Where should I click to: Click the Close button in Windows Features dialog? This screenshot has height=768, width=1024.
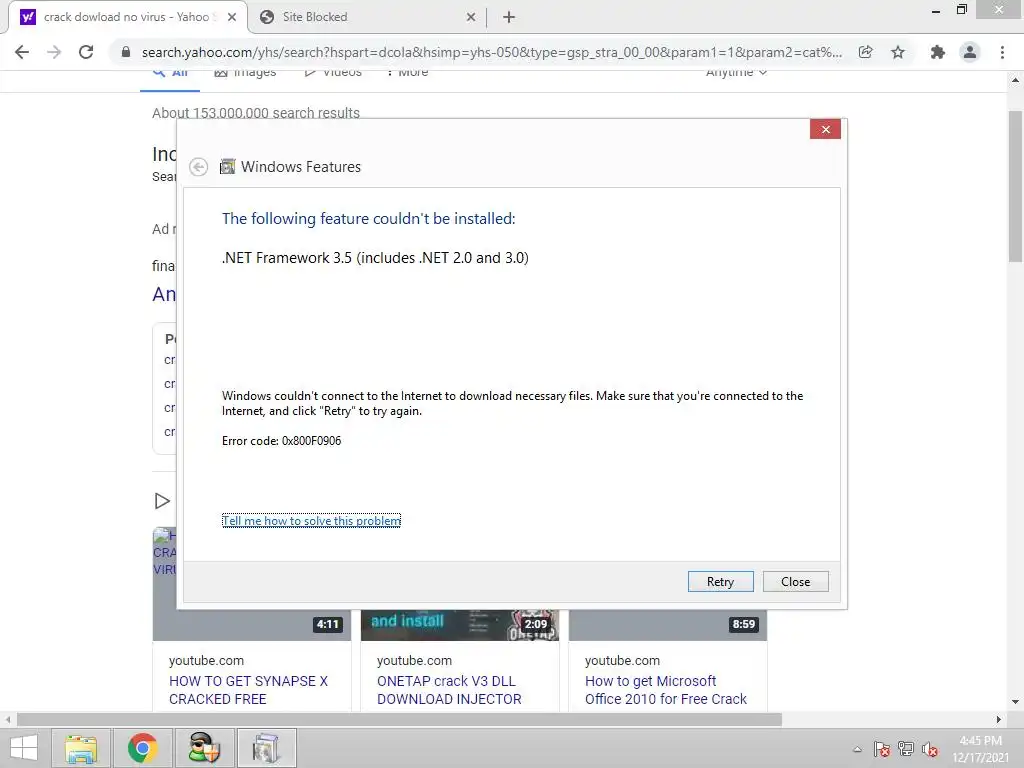[795, 581]
